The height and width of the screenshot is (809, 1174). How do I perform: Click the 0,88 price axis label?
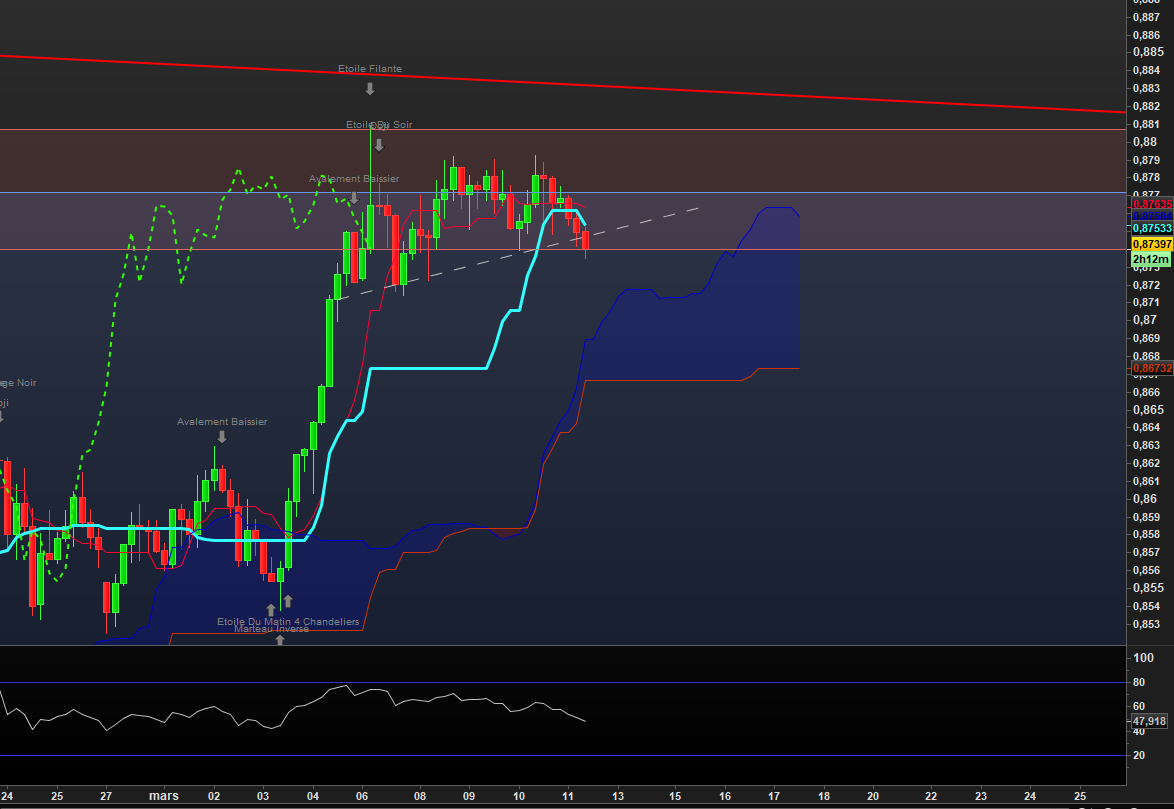(1146, 142)
